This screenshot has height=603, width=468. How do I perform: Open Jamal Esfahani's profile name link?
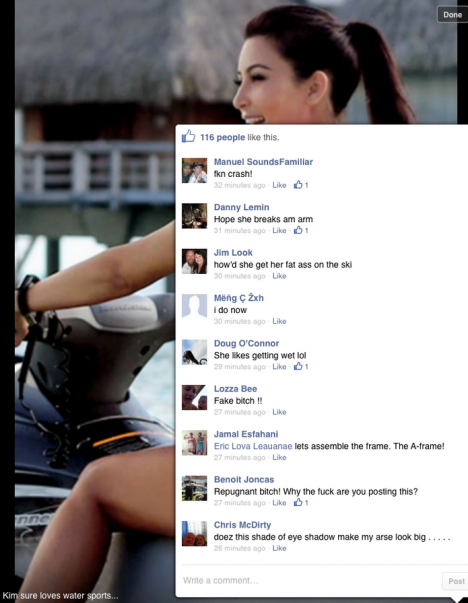click(246, 434)
